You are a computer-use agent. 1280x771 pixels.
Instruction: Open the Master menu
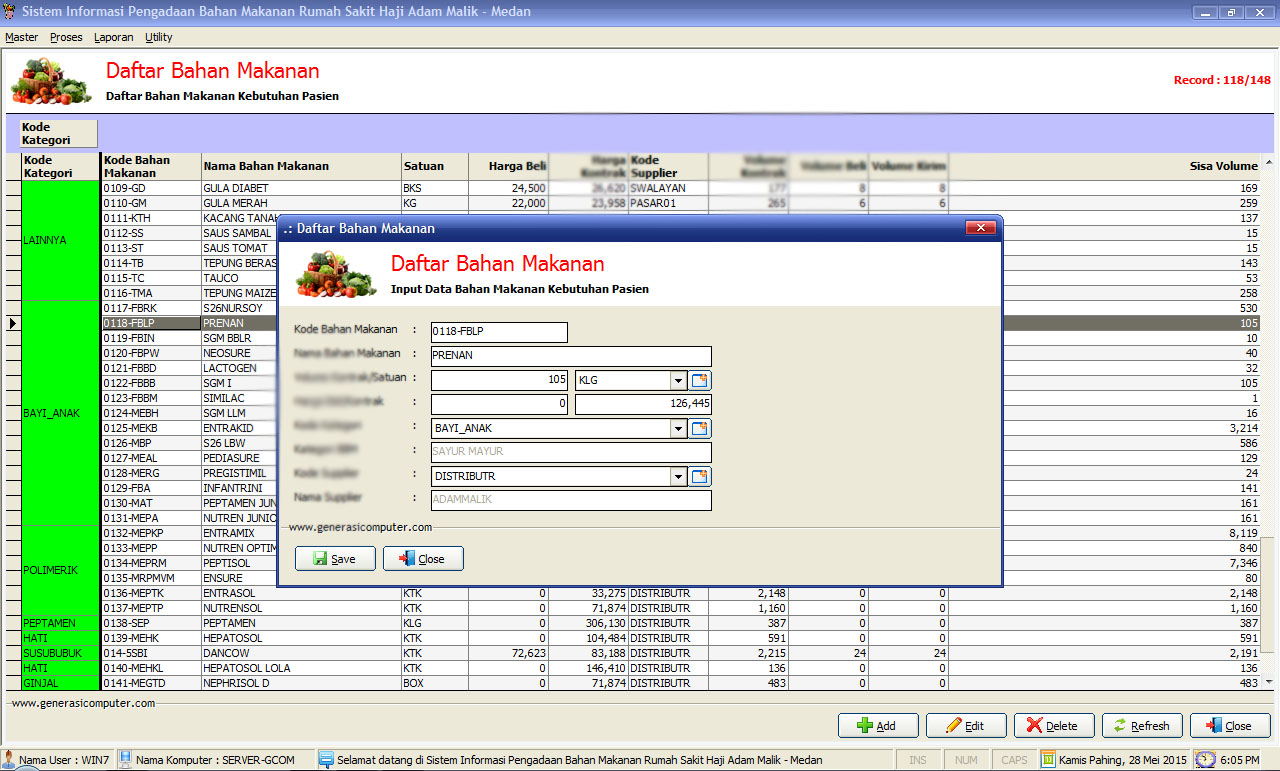pyautogui.click(x=21, y=37)
